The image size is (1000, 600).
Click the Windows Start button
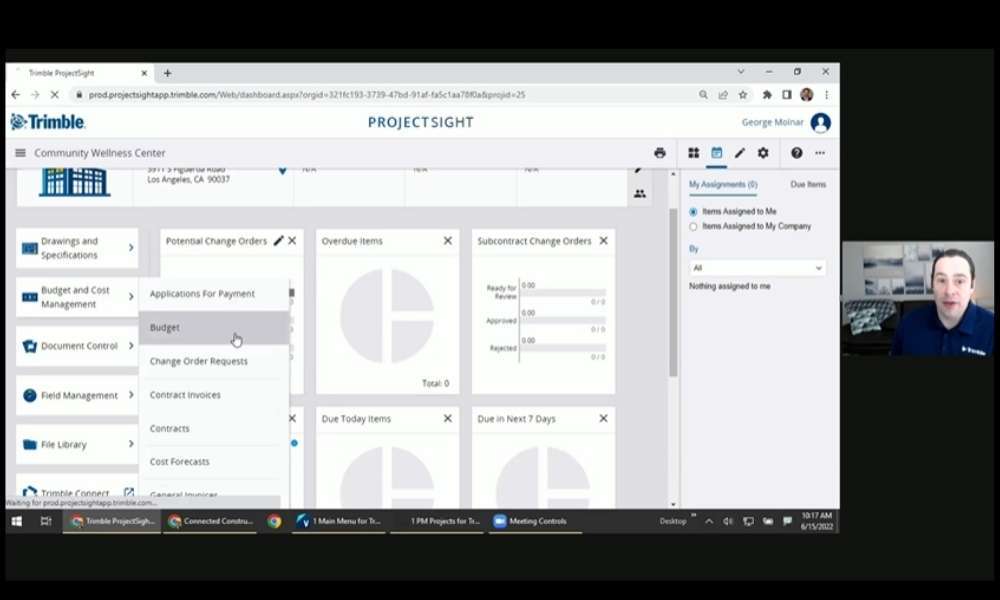point(17,521)
